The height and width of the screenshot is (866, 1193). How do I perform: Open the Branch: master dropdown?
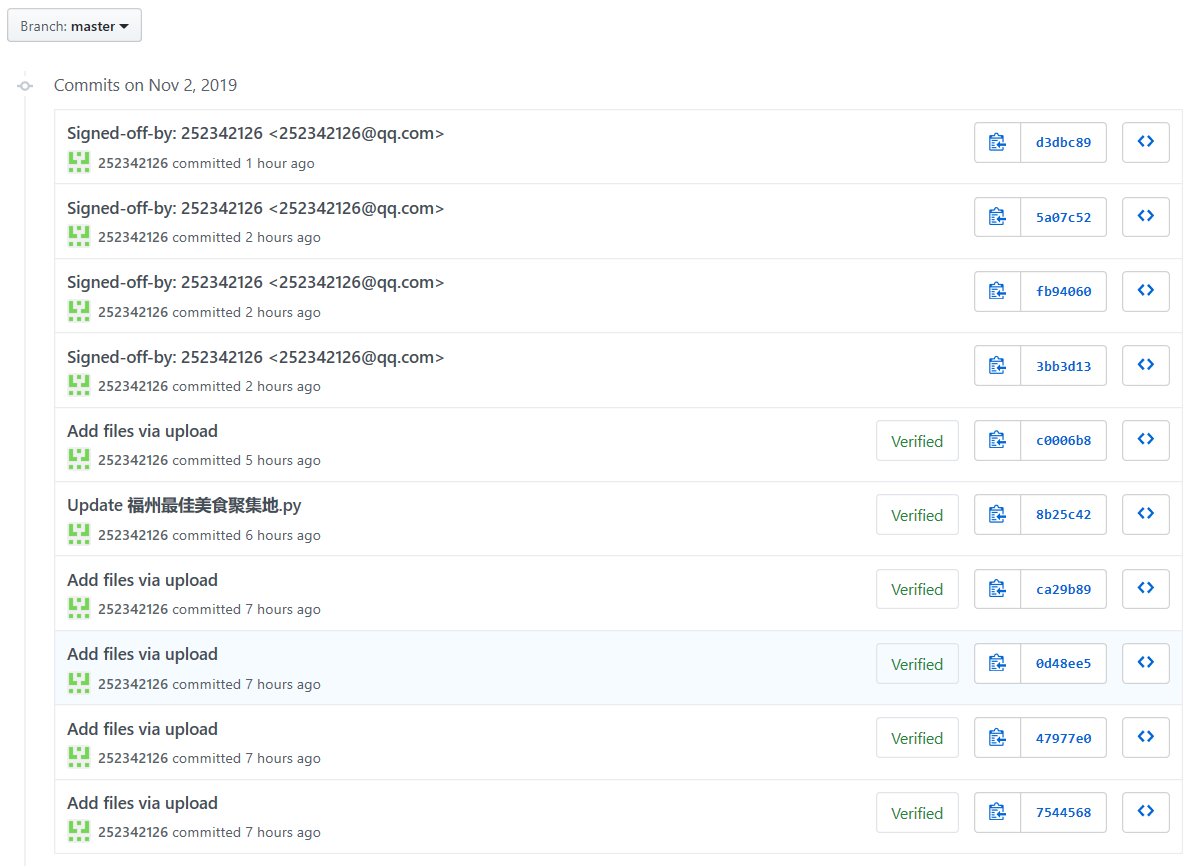[75, 26]
